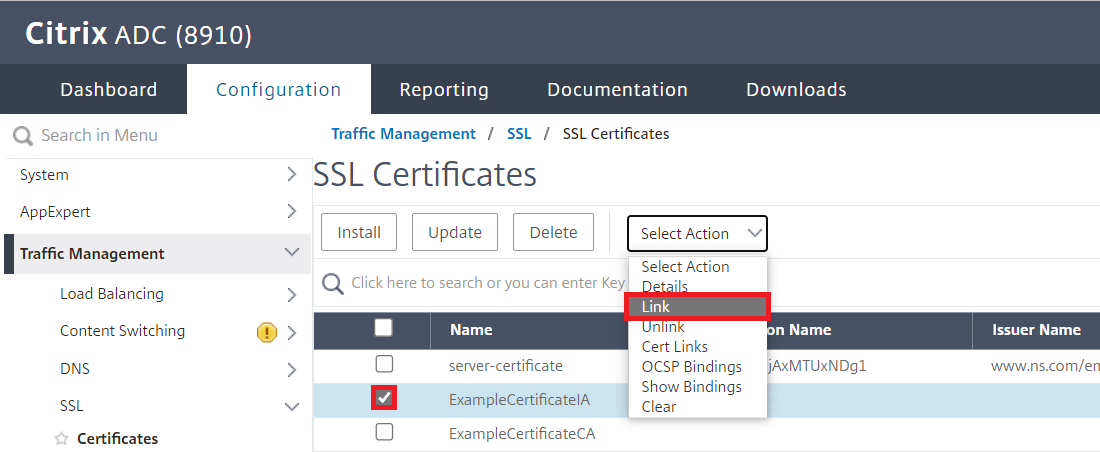Screen dimensions: 1100x452
Task: Choose Link from the action list
Action: pyautogui.click(x=697, y=307)
